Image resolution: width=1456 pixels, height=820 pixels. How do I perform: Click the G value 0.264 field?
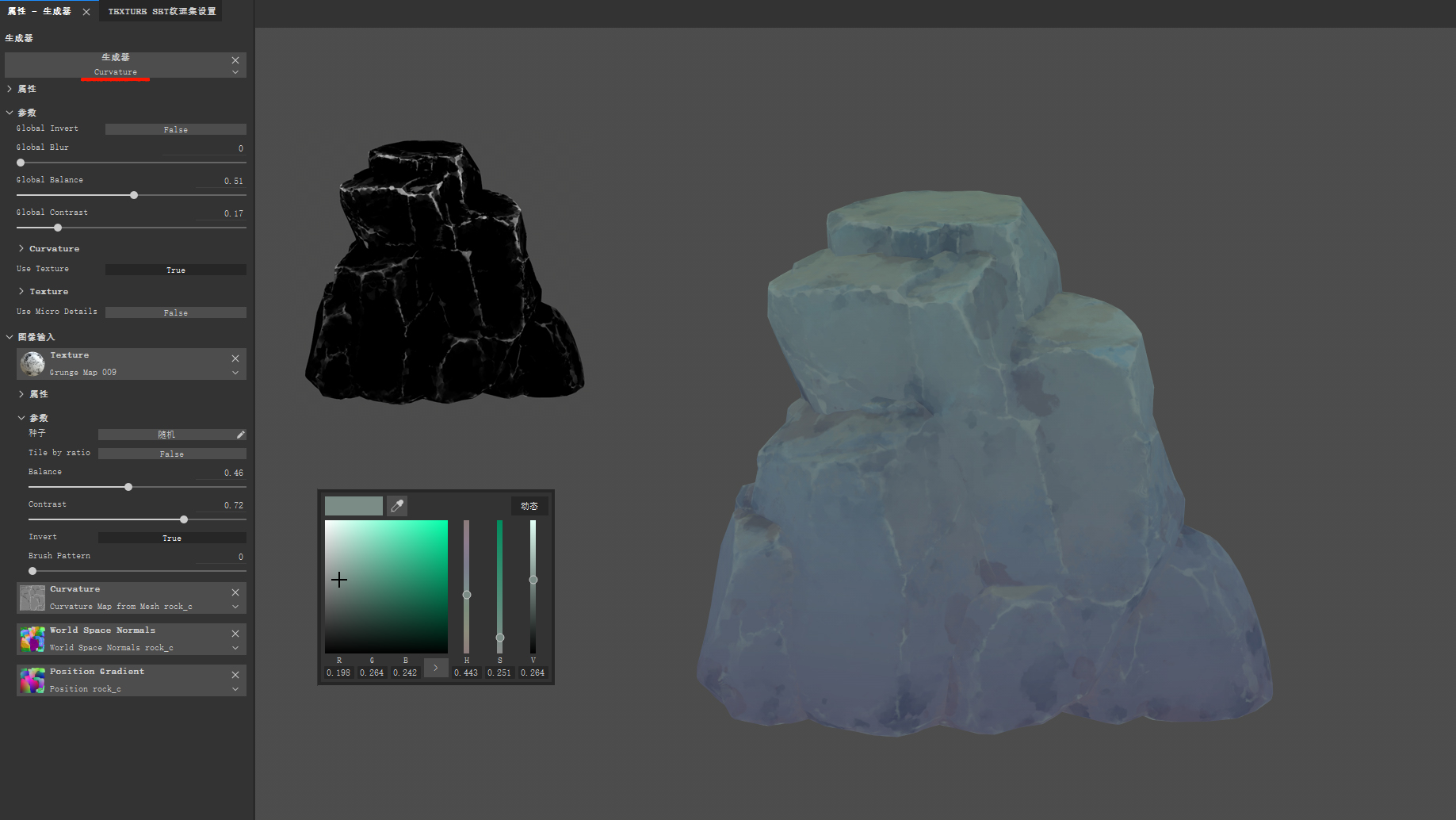pos(372,672)
